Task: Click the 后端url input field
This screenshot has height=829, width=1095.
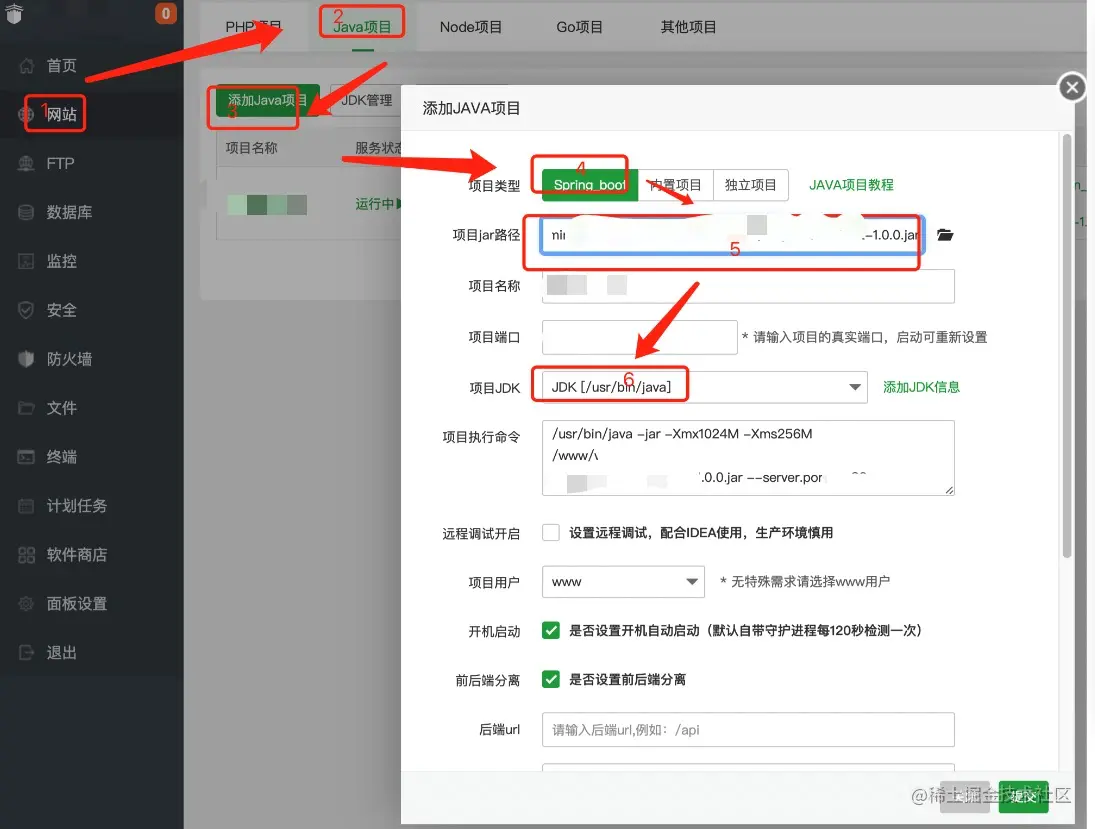Action: click(x=748, y=730)
